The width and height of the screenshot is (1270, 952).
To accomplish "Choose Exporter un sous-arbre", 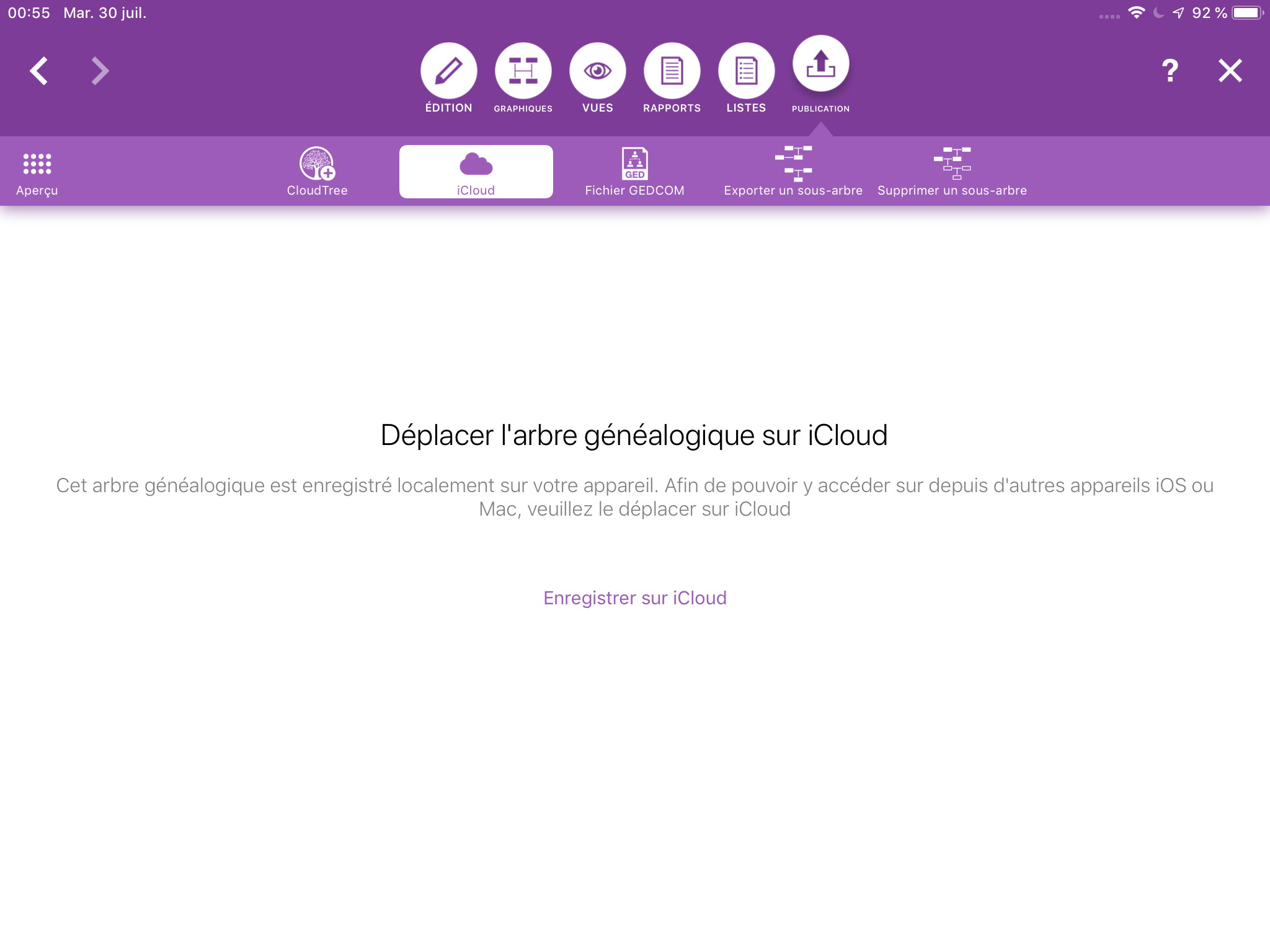I will tap(793, 172).
